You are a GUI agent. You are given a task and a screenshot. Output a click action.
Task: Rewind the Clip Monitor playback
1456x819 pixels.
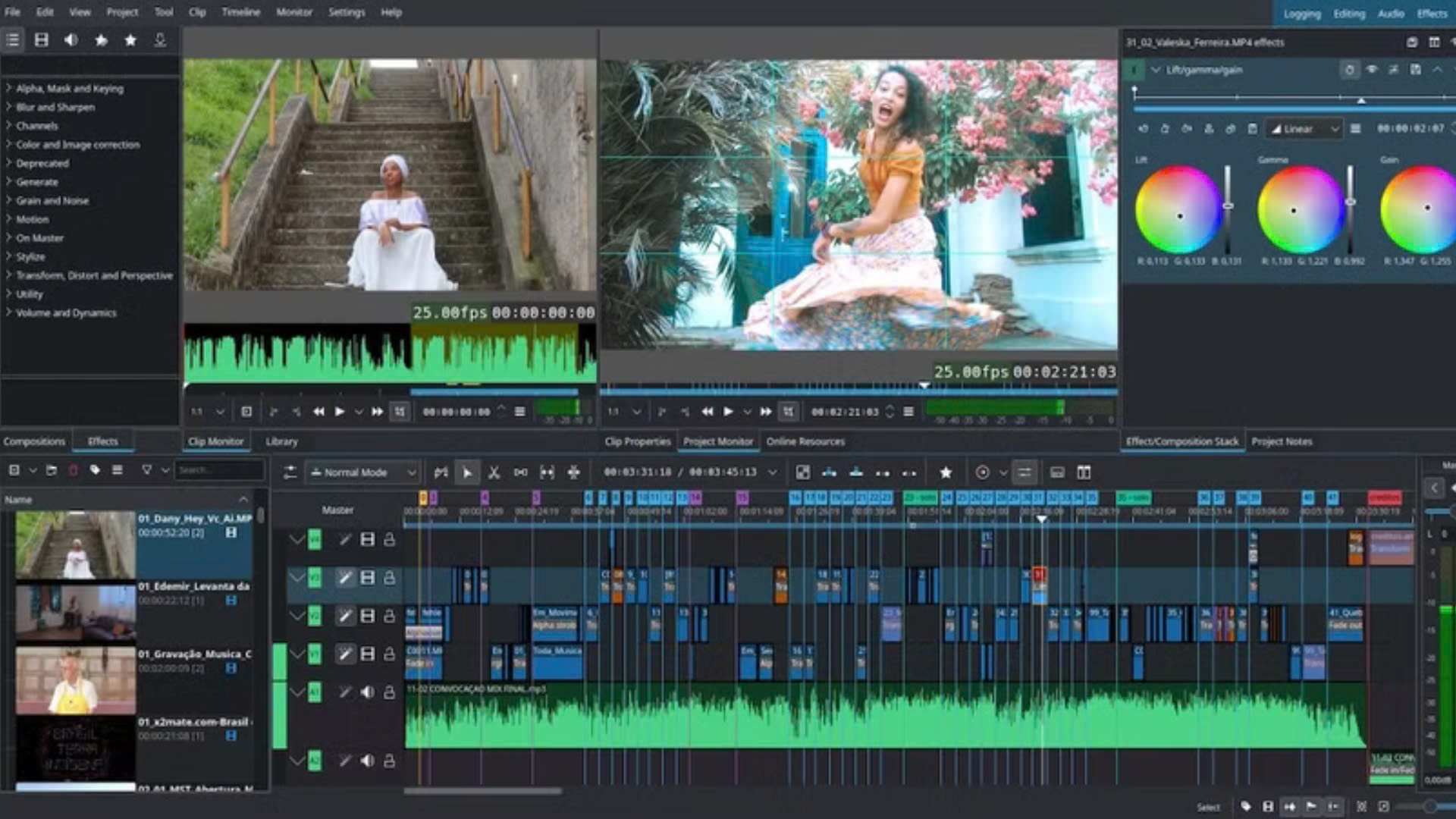point(318,412)
